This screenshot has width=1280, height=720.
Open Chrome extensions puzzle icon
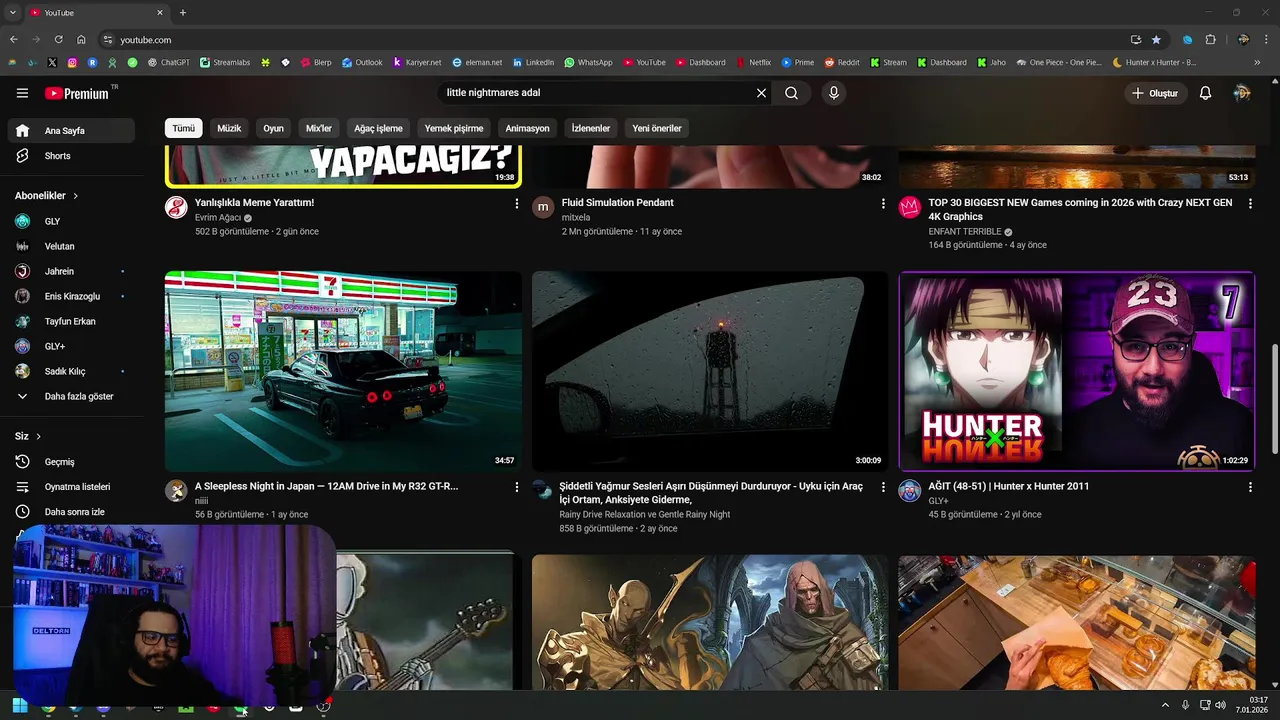[x=1210, y=40]
